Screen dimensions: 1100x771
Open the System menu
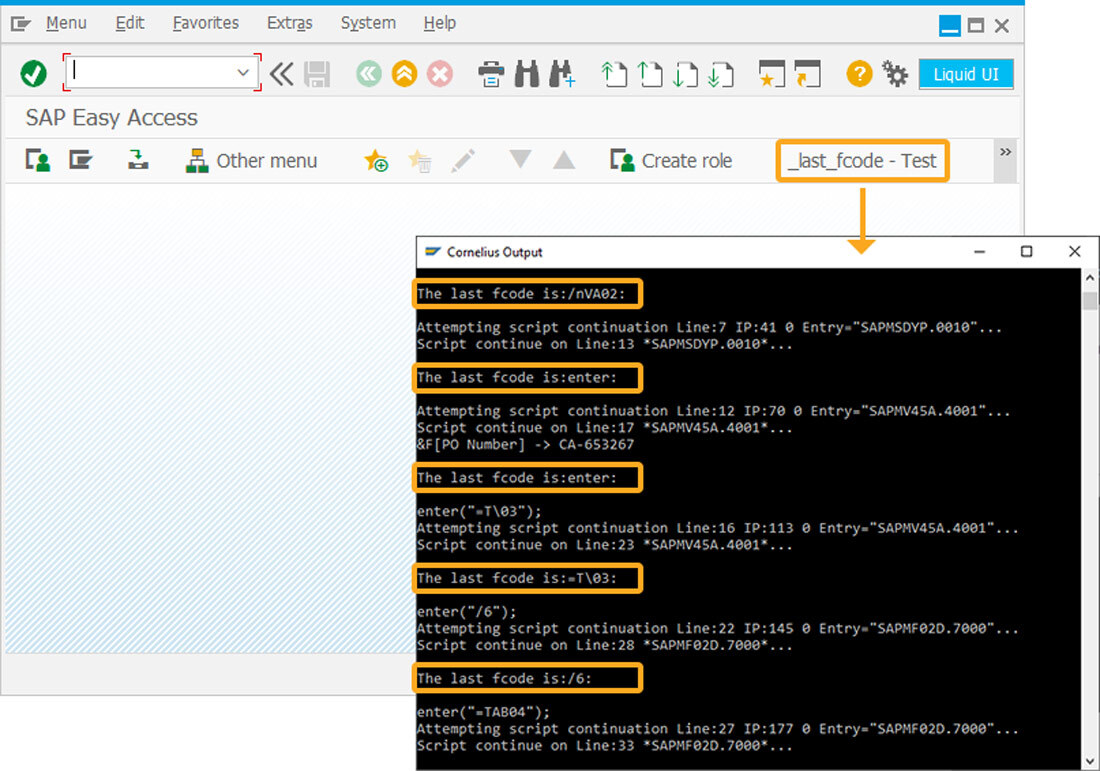click(x=368, y=23)
